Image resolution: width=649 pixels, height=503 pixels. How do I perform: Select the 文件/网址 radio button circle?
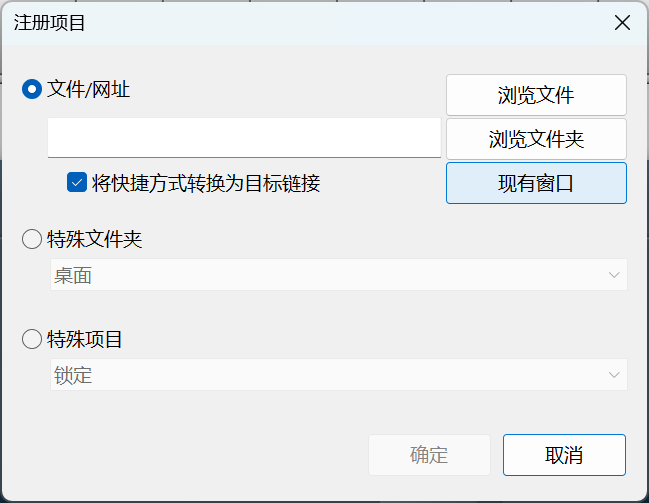(x=33, y=90)
